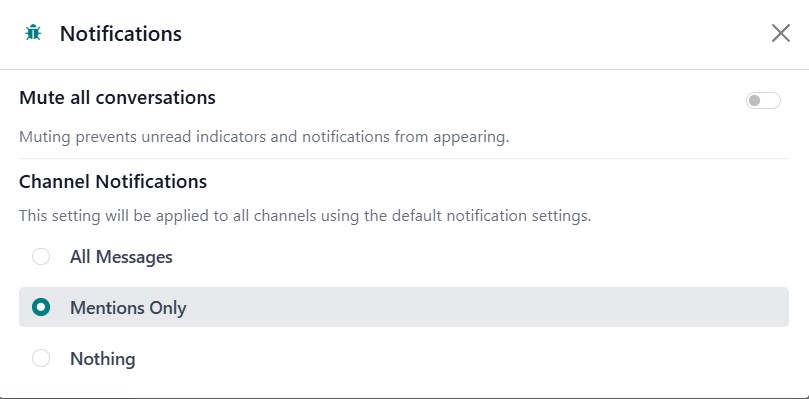Click the Notifications dialog title text

click(x=121, y=34)
